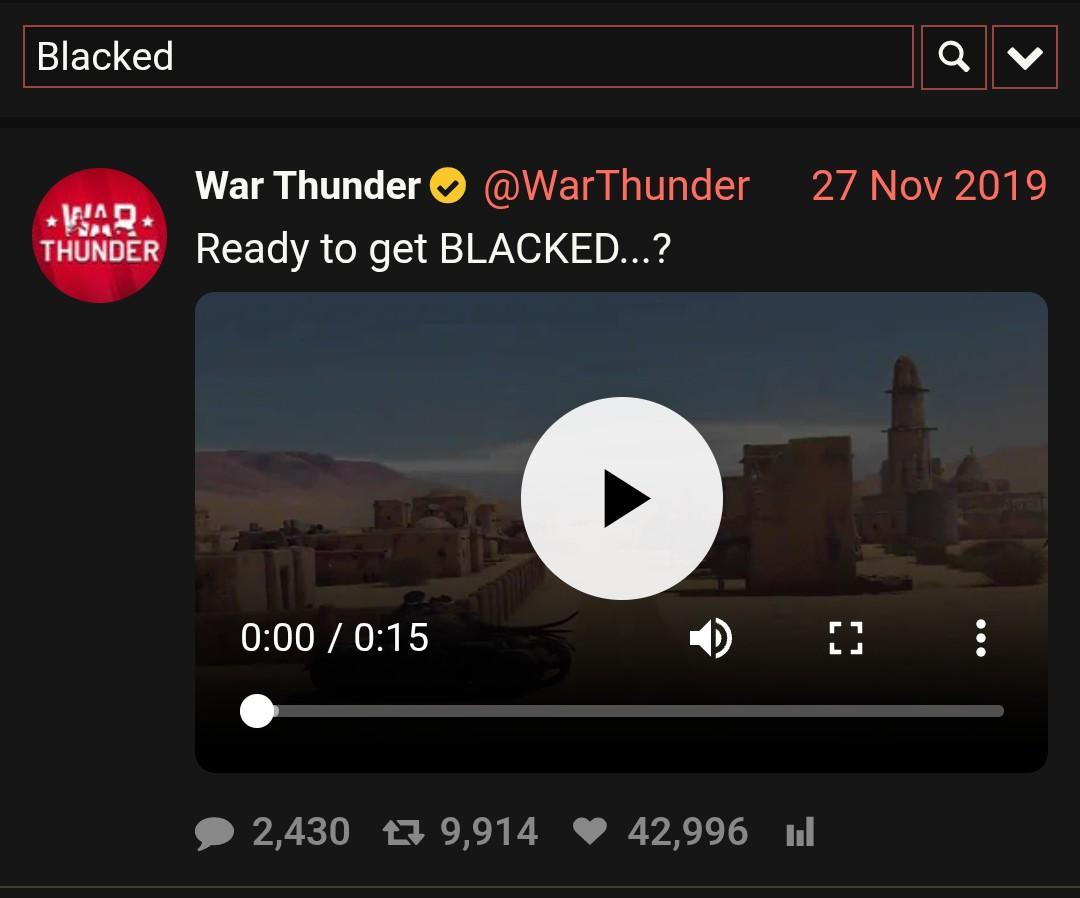Click the replies speech bubble icon
Image resolution: width=1080 pixels, height=898 pixels.
pyautogui.click(x=214, y=833)
